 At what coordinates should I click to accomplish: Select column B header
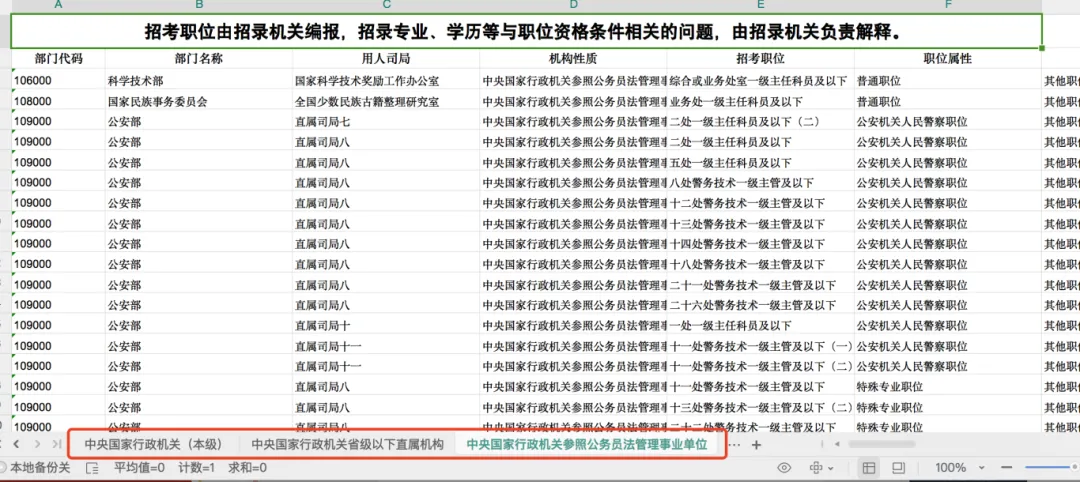[198, 6]
